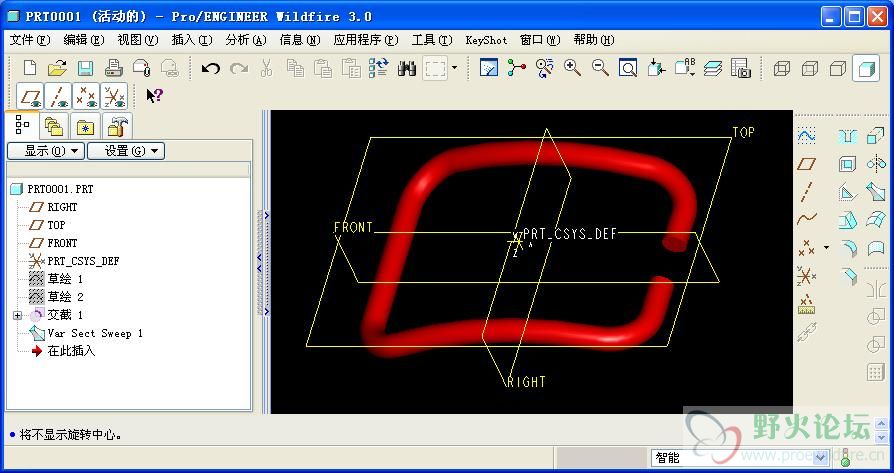Open an existing file with the folder icon
This screenshot has width=894, height=473.
[x=58, y=69]
